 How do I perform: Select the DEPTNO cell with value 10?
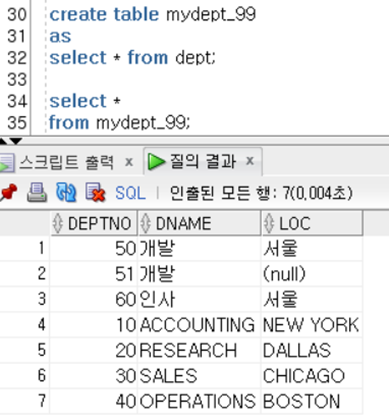[x=94, y=325]
